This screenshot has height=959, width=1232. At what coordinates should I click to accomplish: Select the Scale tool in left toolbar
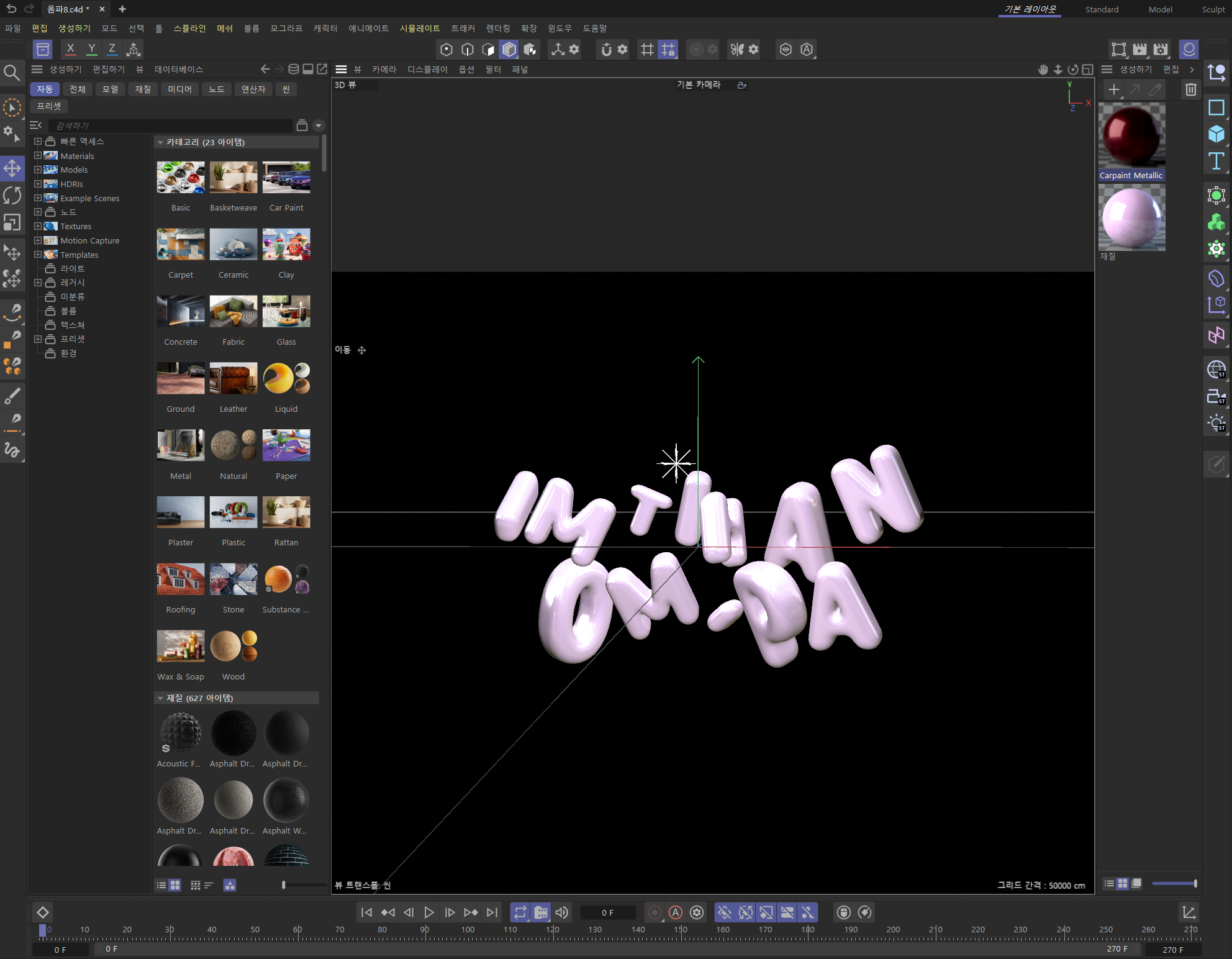12,222
